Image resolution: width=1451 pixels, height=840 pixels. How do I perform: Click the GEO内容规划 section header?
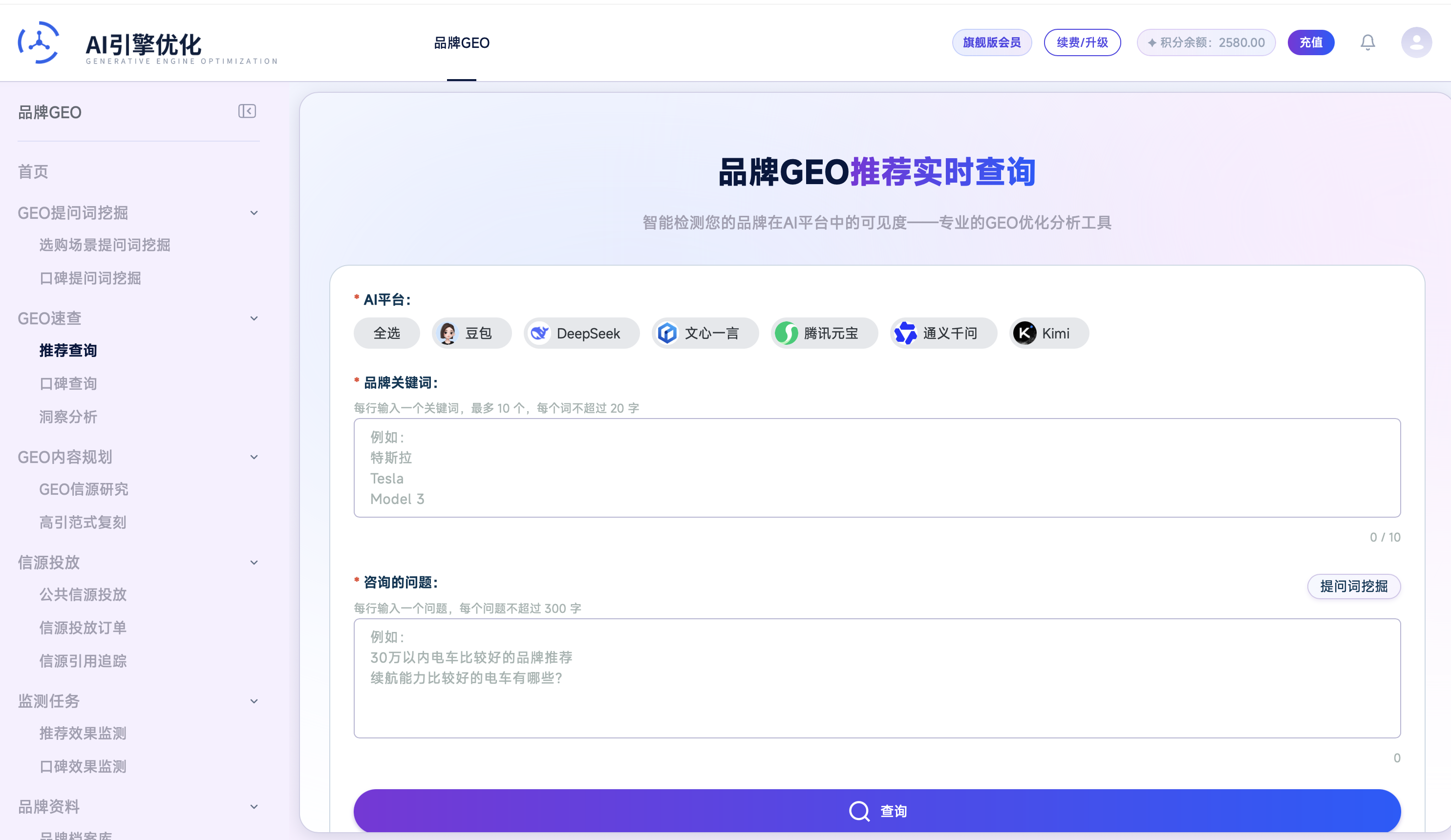(x=65, y=457)
